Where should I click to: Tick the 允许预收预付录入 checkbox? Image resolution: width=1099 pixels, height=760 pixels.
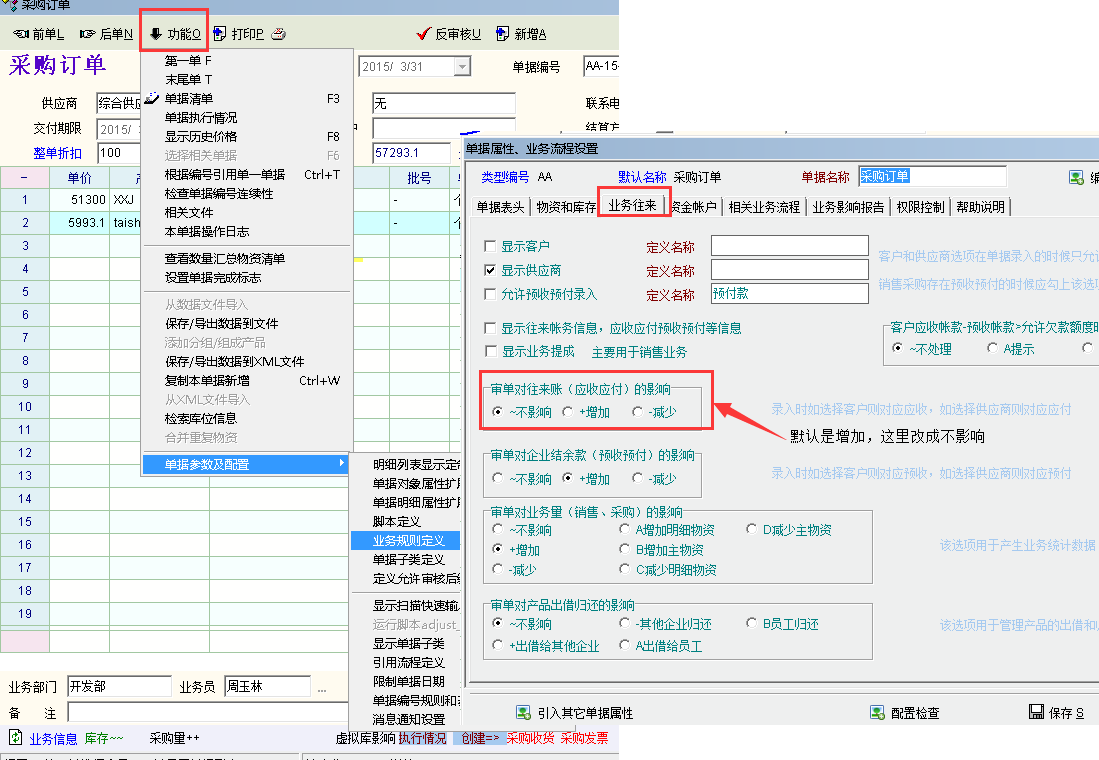pyautogui.click(x=490, y=294)
